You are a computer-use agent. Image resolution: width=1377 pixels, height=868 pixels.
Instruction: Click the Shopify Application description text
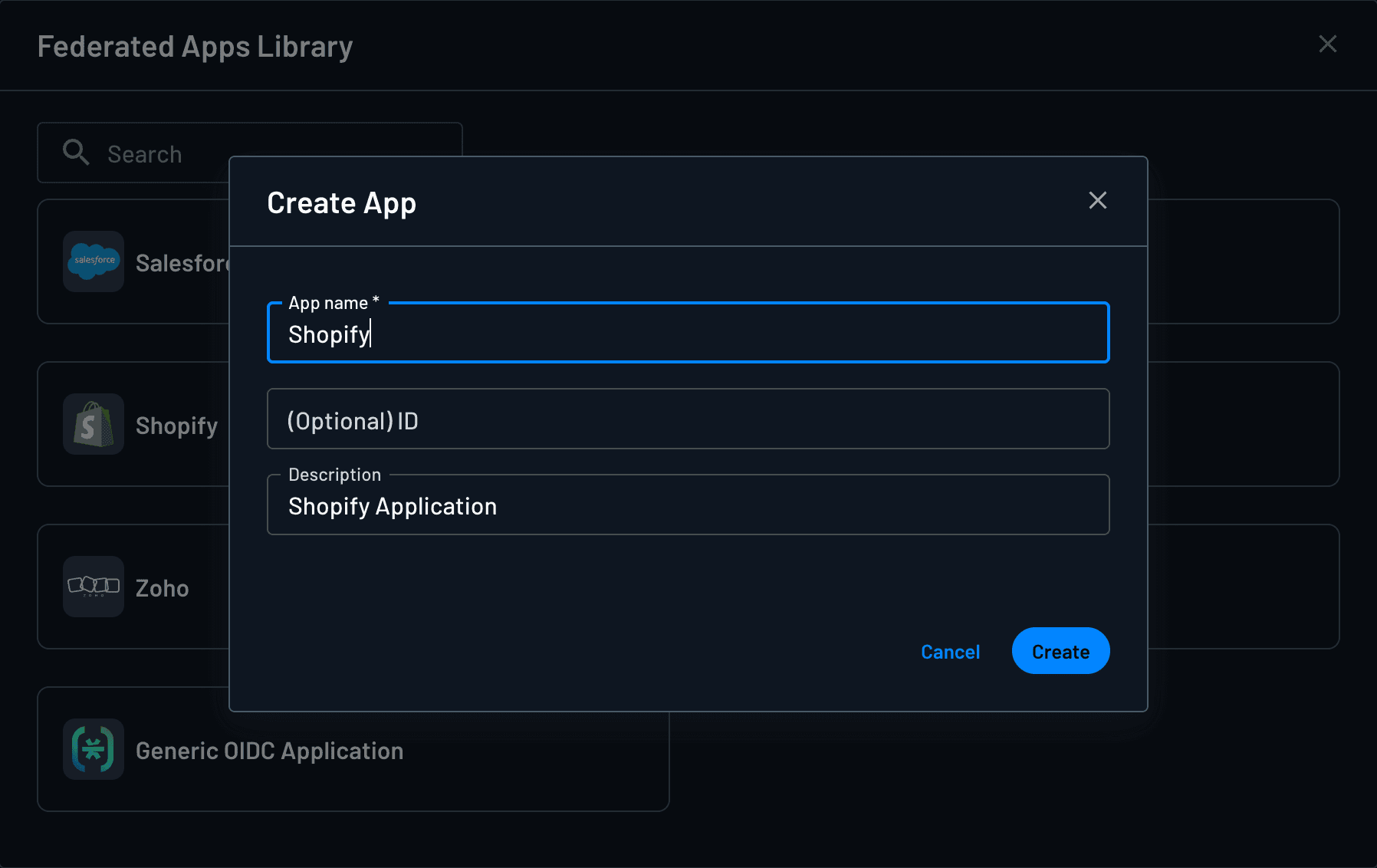click(392, 506)
